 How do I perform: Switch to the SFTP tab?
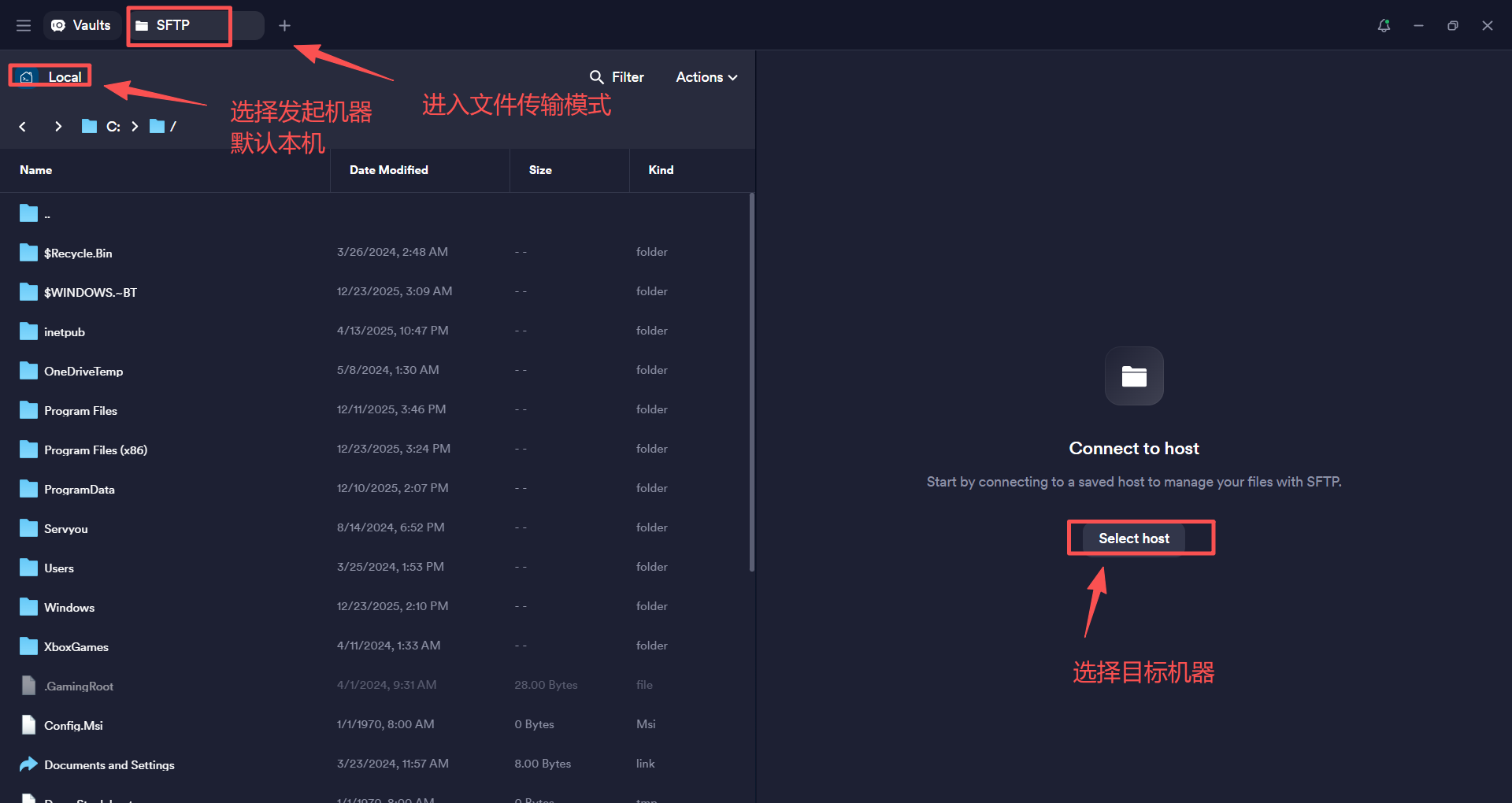click(173, 26)
